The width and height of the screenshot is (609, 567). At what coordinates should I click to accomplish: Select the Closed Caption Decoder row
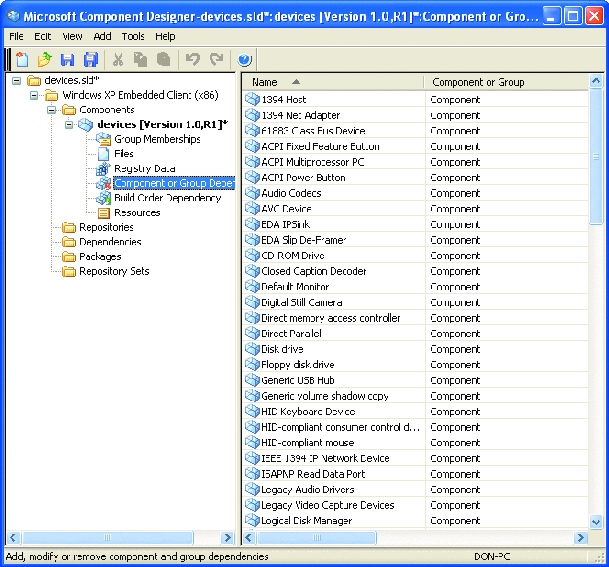tap(416, 271)
